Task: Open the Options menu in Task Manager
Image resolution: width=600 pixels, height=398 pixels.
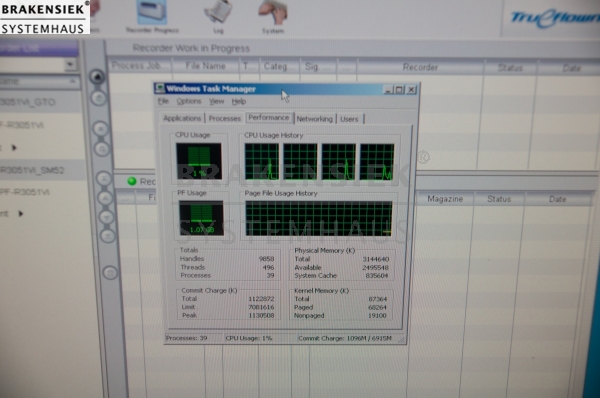Action: coord(189,101)
